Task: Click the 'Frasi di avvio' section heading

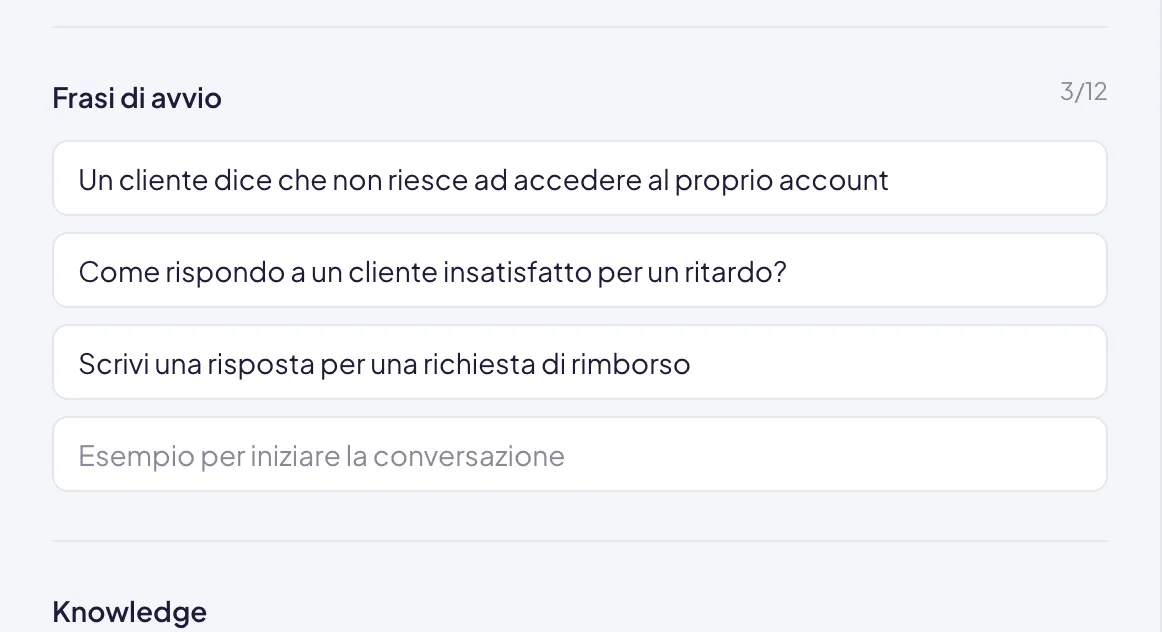Action: [x=137, y=98]
